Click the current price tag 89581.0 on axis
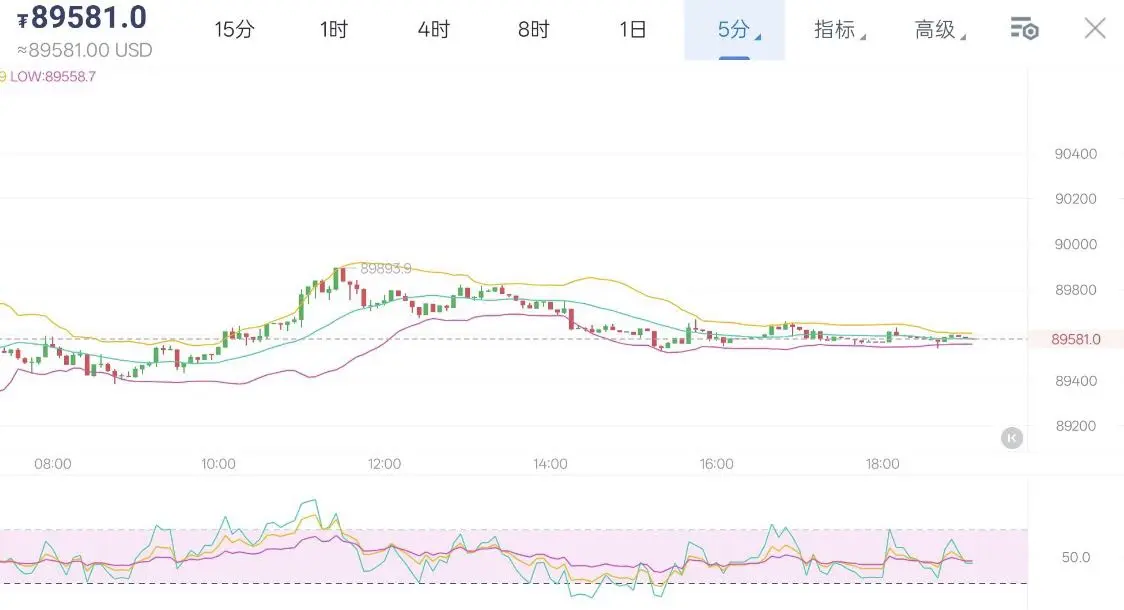The image size is (1124, 610). click(1075, 339)
